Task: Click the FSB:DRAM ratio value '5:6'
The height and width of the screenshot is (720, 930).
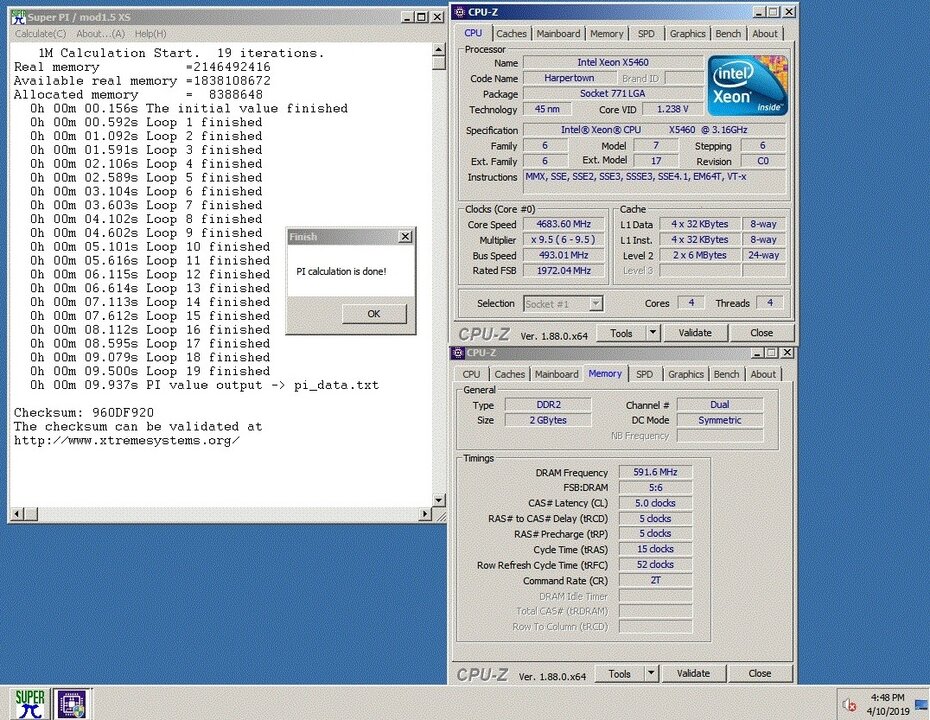Action: pos(655,488)
